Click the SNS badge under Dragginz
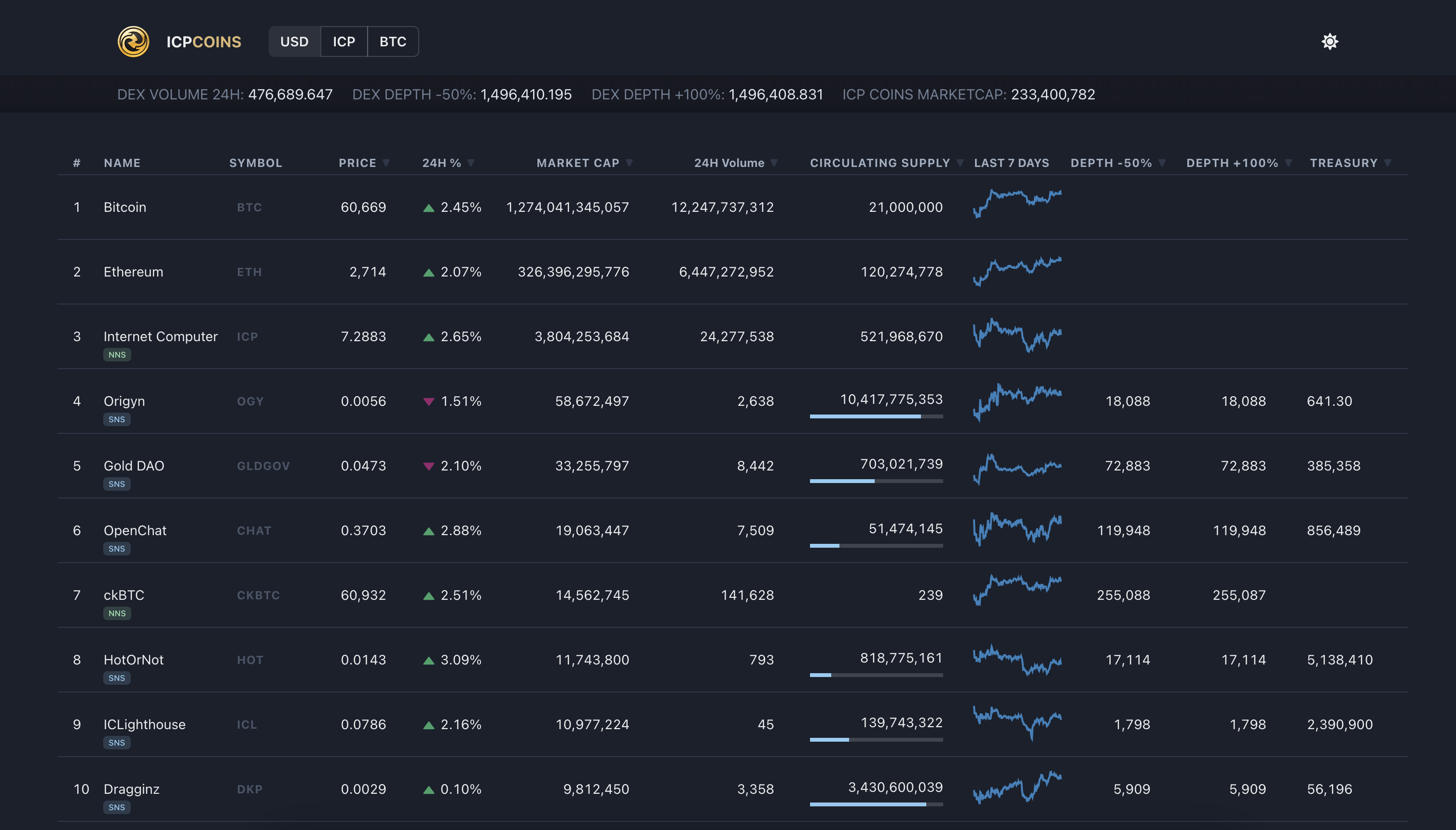 click(x=117, y=807)
